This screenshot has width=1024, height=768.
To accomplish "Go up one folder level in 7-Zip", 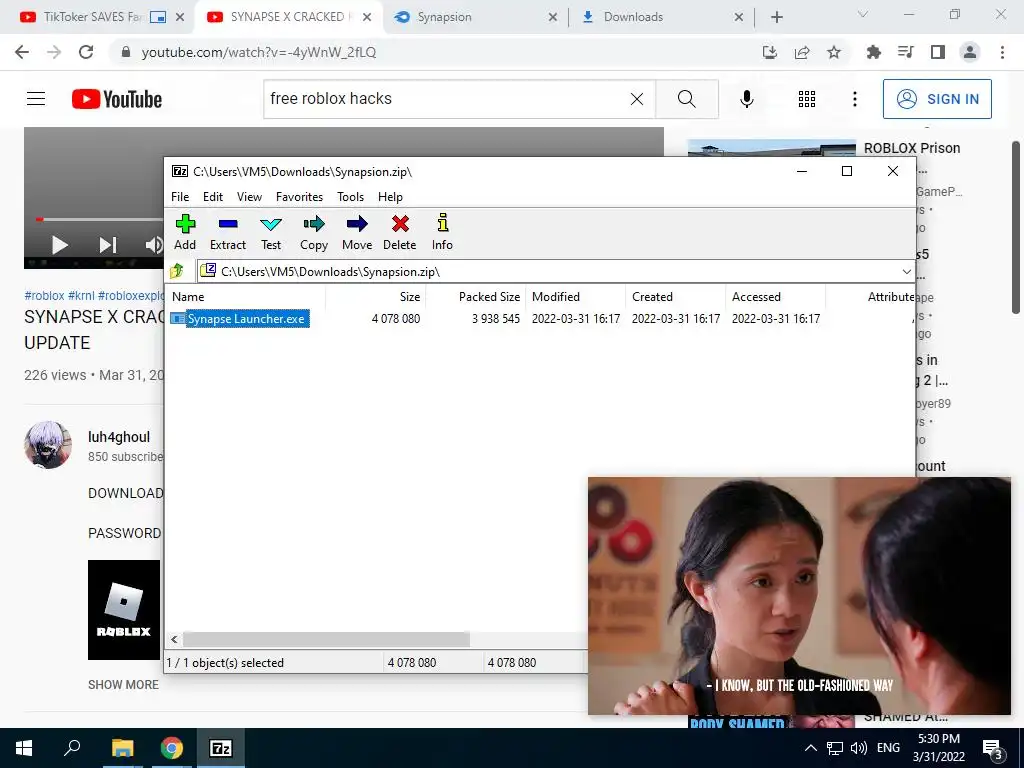I will [x=177, y=271].
